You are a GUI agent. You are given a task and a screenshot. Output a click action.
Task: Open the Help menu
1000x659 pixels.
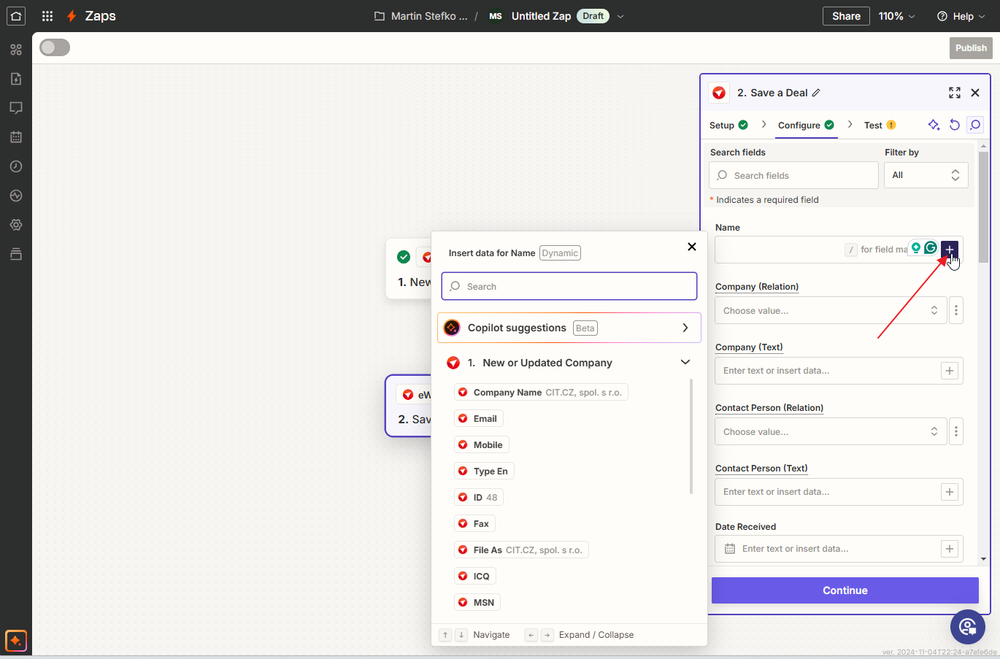[x=961, y=16]
